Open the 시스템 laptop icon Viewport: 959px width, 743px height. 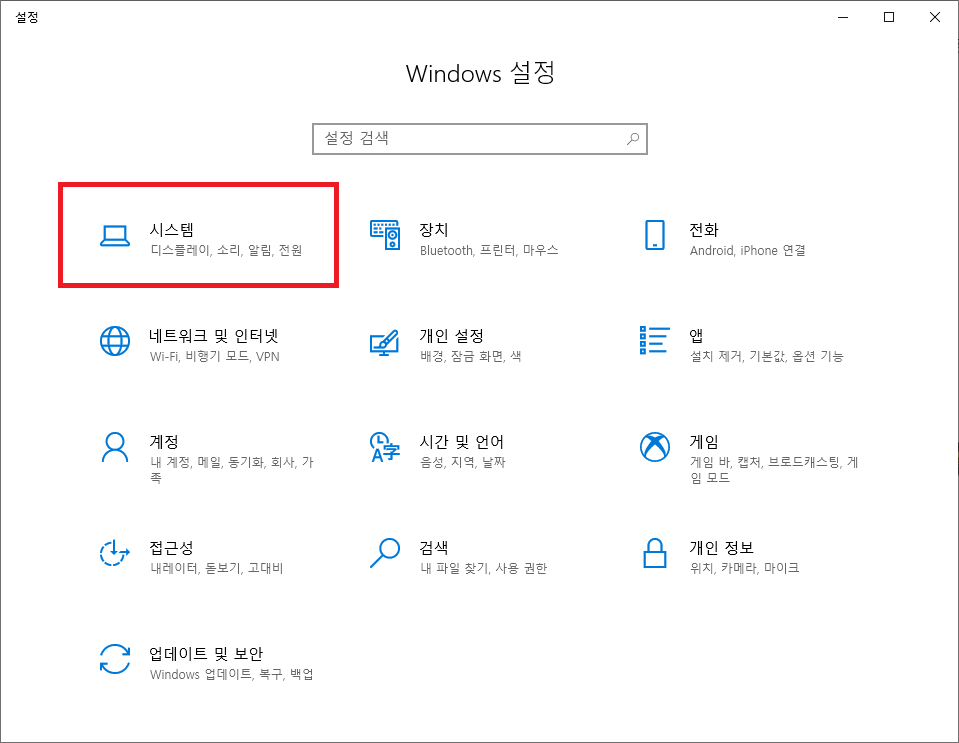tap(115, 236)
